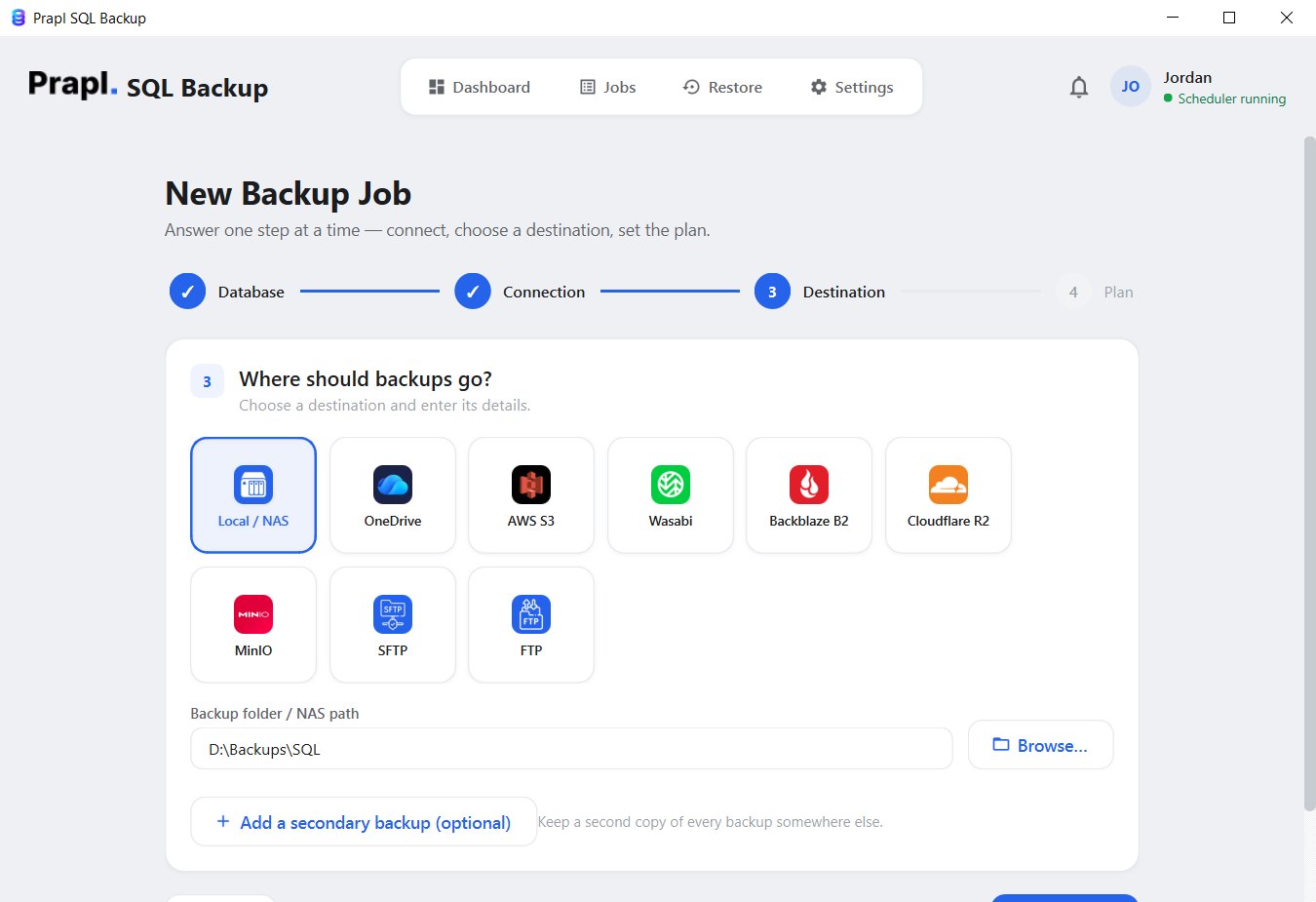Go back to the completed Database step
The image size is (1316, 902).
227,292
